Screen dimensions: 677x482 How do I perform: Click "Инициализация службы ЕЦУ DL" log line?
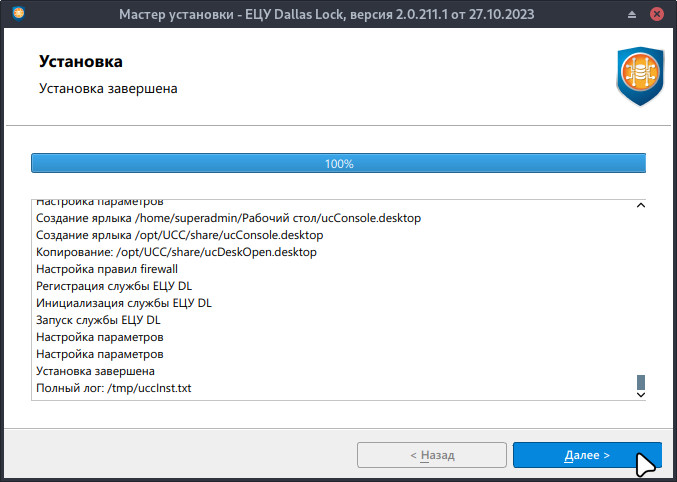click(x=123, y=303)
